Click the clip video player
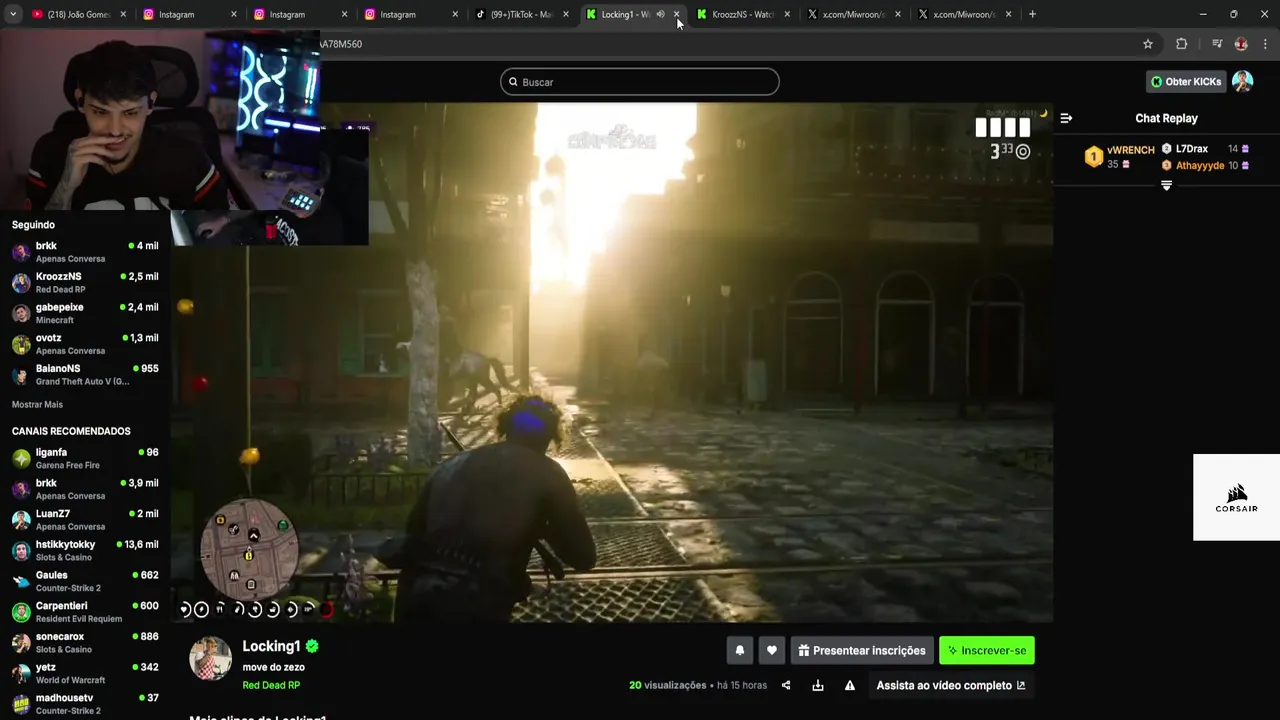The image size is (1280, 720). click(611, 362)
